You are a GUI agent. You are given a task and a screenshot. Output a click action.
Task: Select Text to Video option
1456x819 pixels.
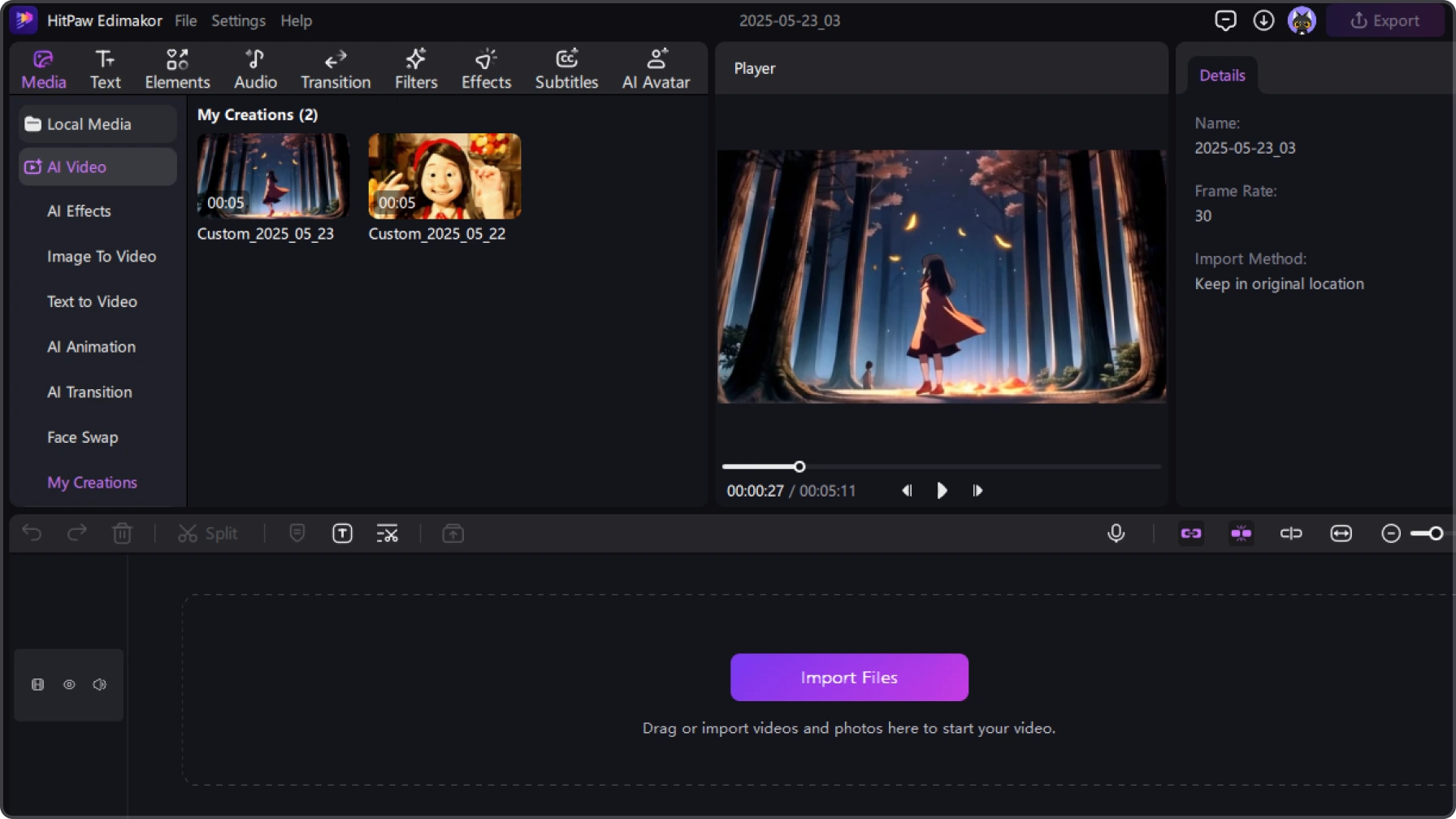tap(92, 301)
